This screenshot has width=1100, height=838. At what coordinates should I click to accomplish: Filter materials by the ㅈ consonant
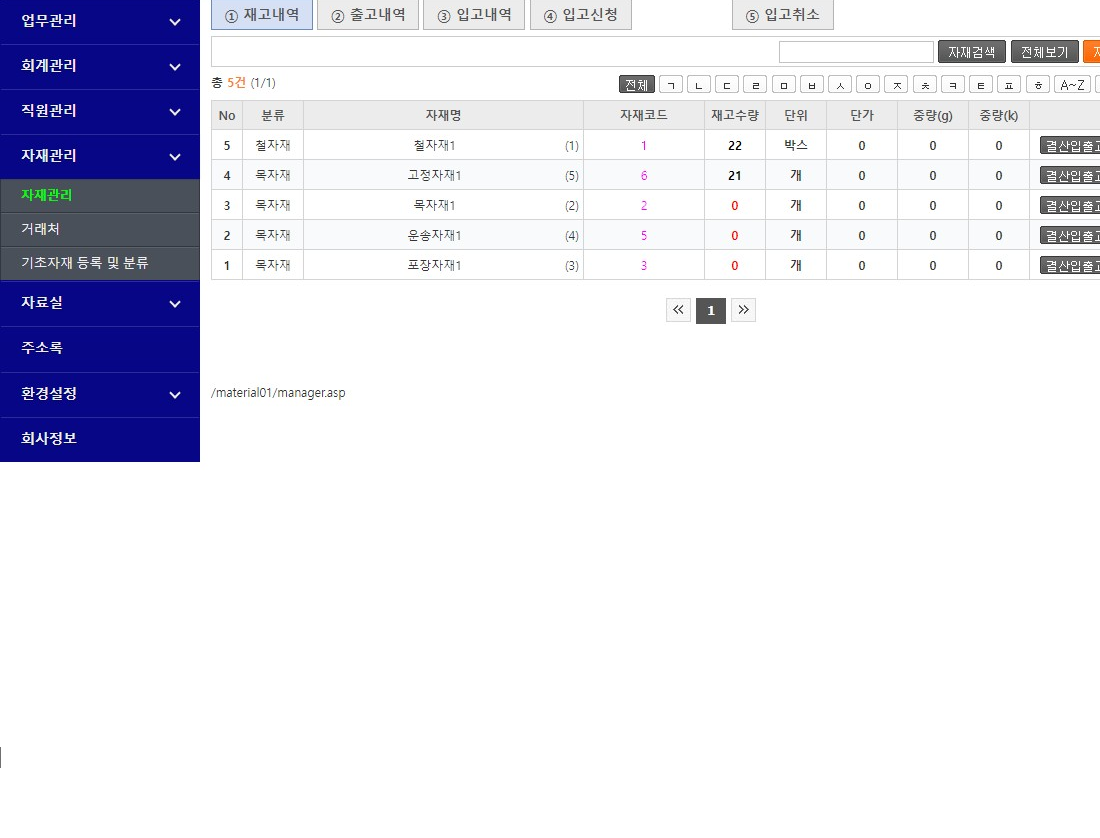click(897, 85)
